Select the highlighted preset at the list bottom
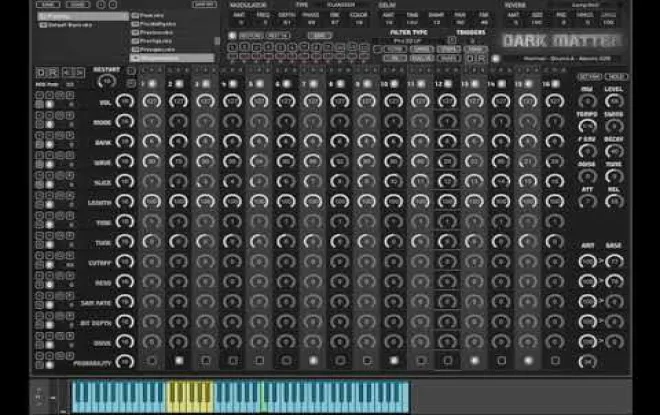The width and height of the screenshot is (660, 415). click(173, 58)
